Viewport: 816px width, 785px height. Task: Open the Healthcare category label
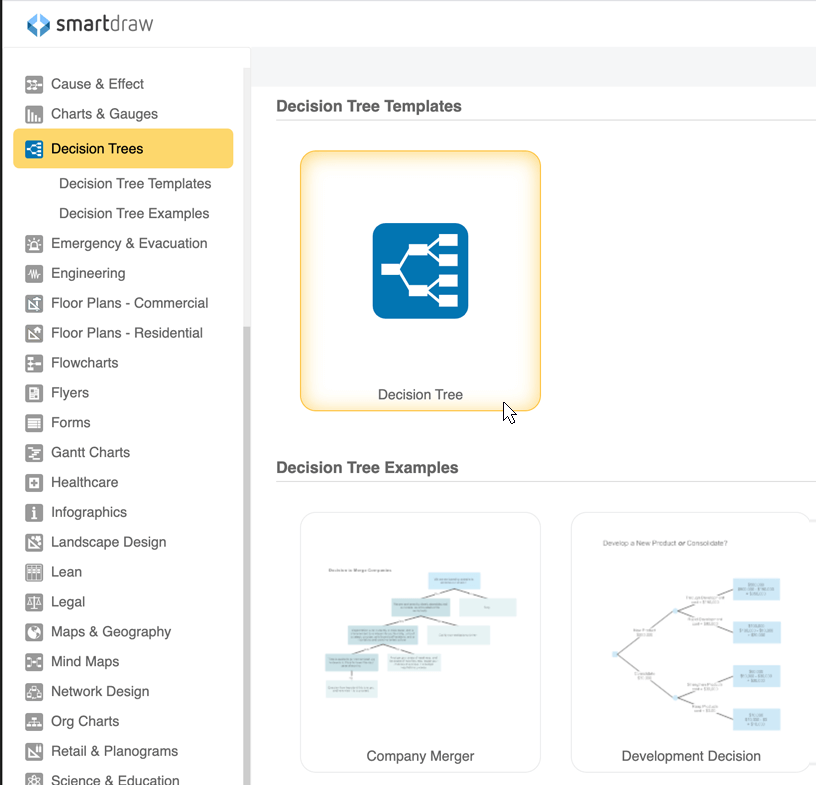pos(84,483)
